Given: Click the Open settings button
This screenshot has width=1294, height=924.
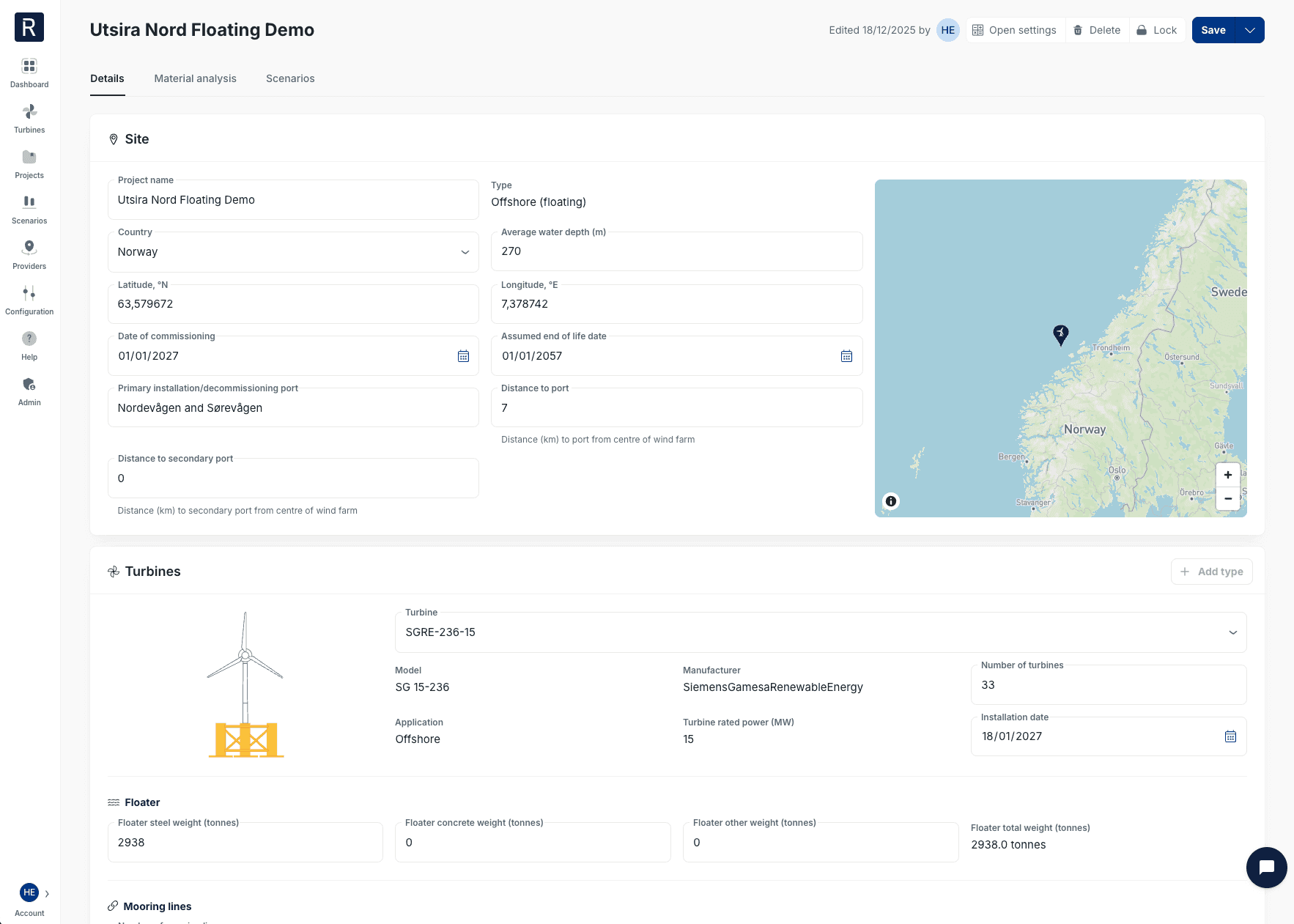Looking at the screenshot, I should point(1015,30).
